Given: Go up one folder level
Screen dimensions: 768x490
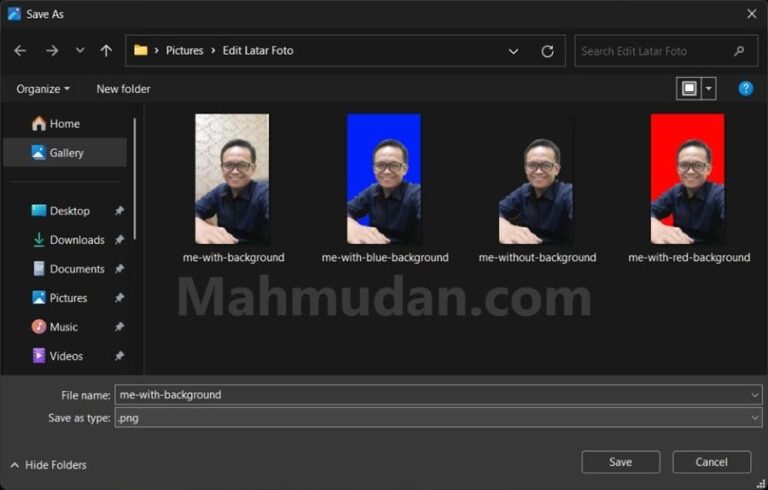Looking at the screenshot, I should point(106,51).
